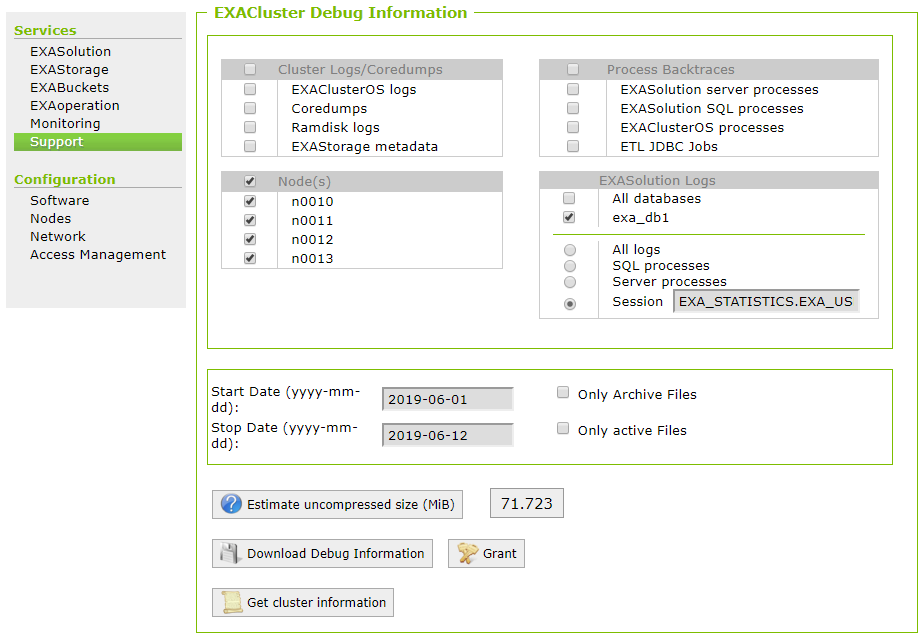This screenshot has width=923, height=637.
Task: Select the Support menu item
Action: coord(98,142)
